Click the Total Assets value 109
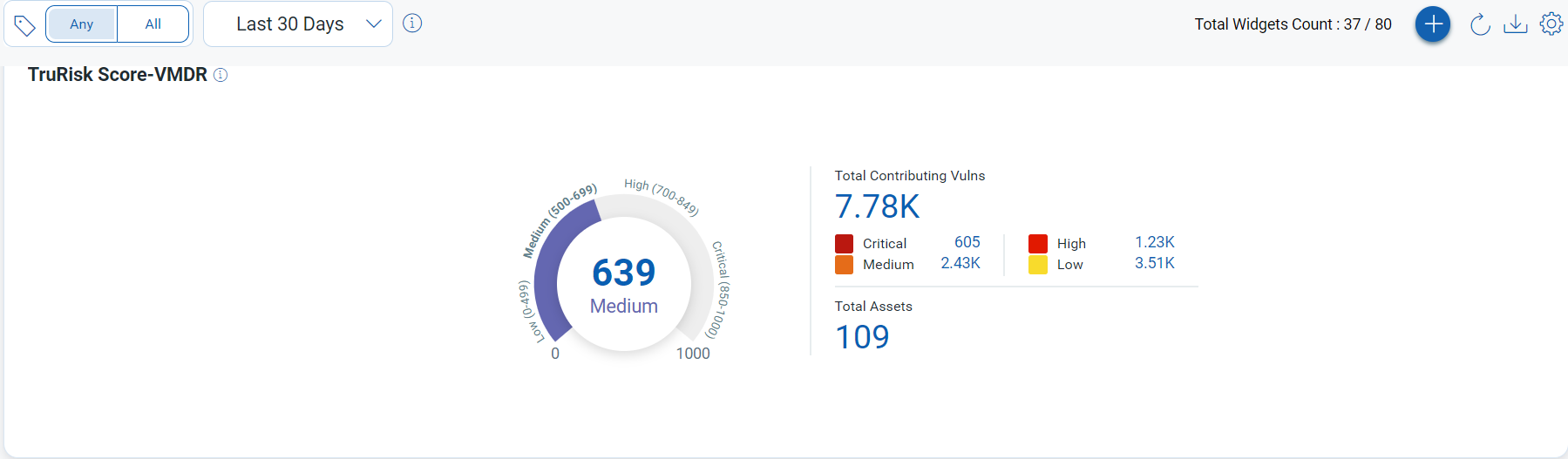This screenshot has height=459, width=1568. [862, 337]
